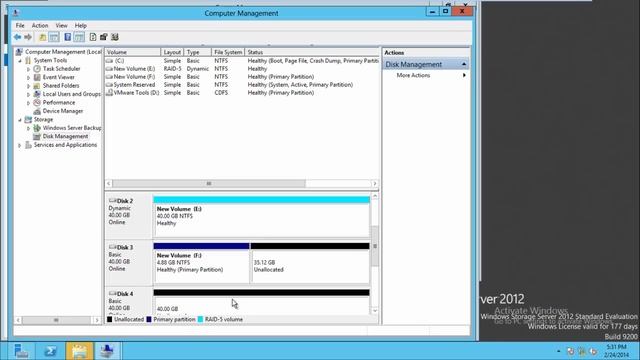
Task: Click the Disk Management tree icon
Action: (x=37, y=136)
